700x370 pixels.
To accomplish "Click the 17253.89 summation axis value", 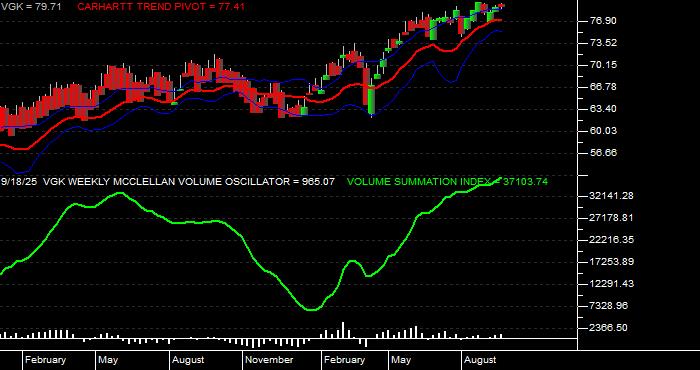I will pos(612,262).
